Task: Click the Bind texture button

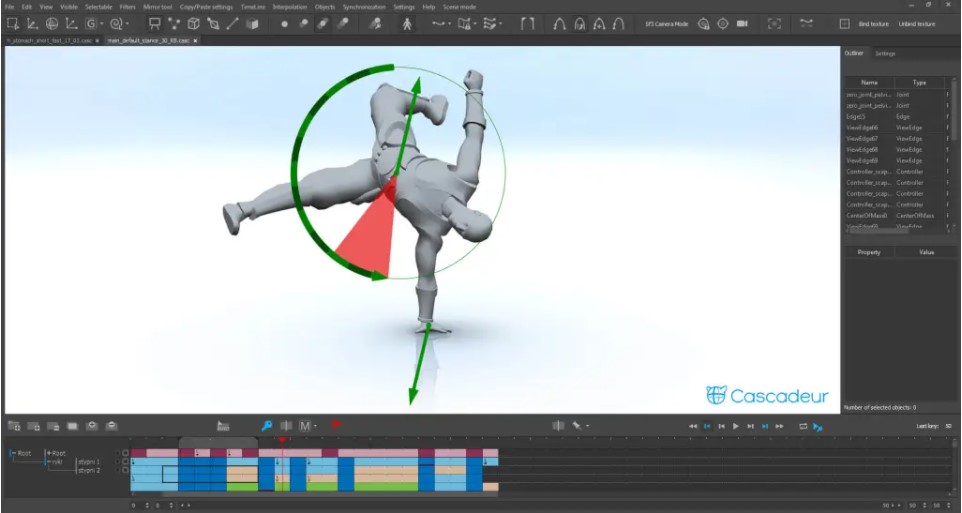Action: (873, 23)
